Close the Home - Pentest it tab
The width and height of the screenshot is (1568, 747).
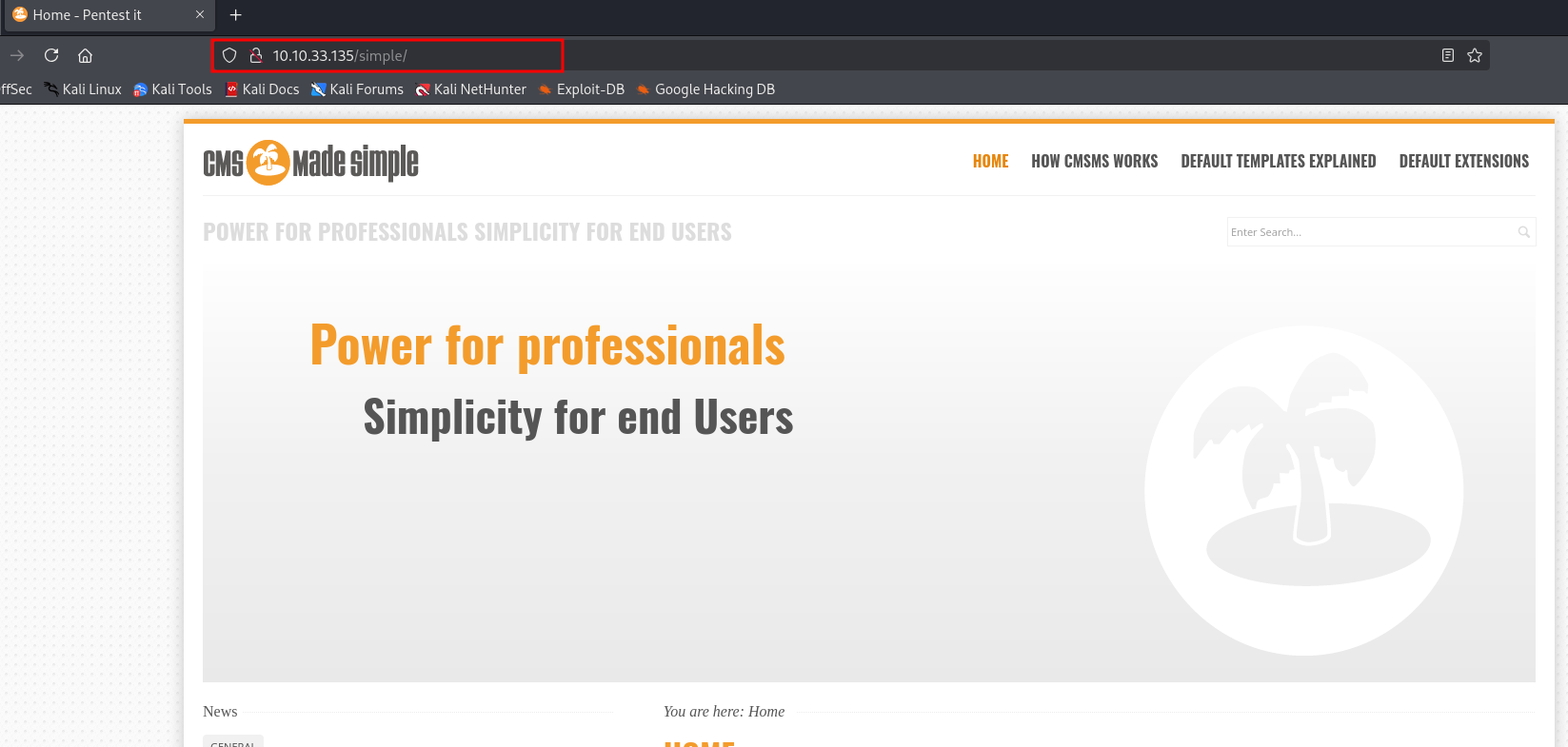[x=200, y=15]
